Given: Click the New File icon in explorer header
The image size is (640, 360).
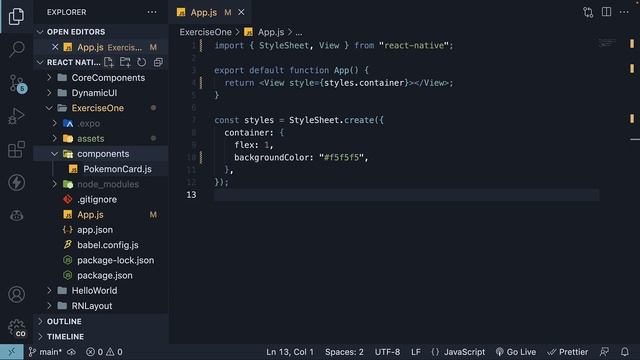Looking at the screenshot, I should click(x=109, y=62).
